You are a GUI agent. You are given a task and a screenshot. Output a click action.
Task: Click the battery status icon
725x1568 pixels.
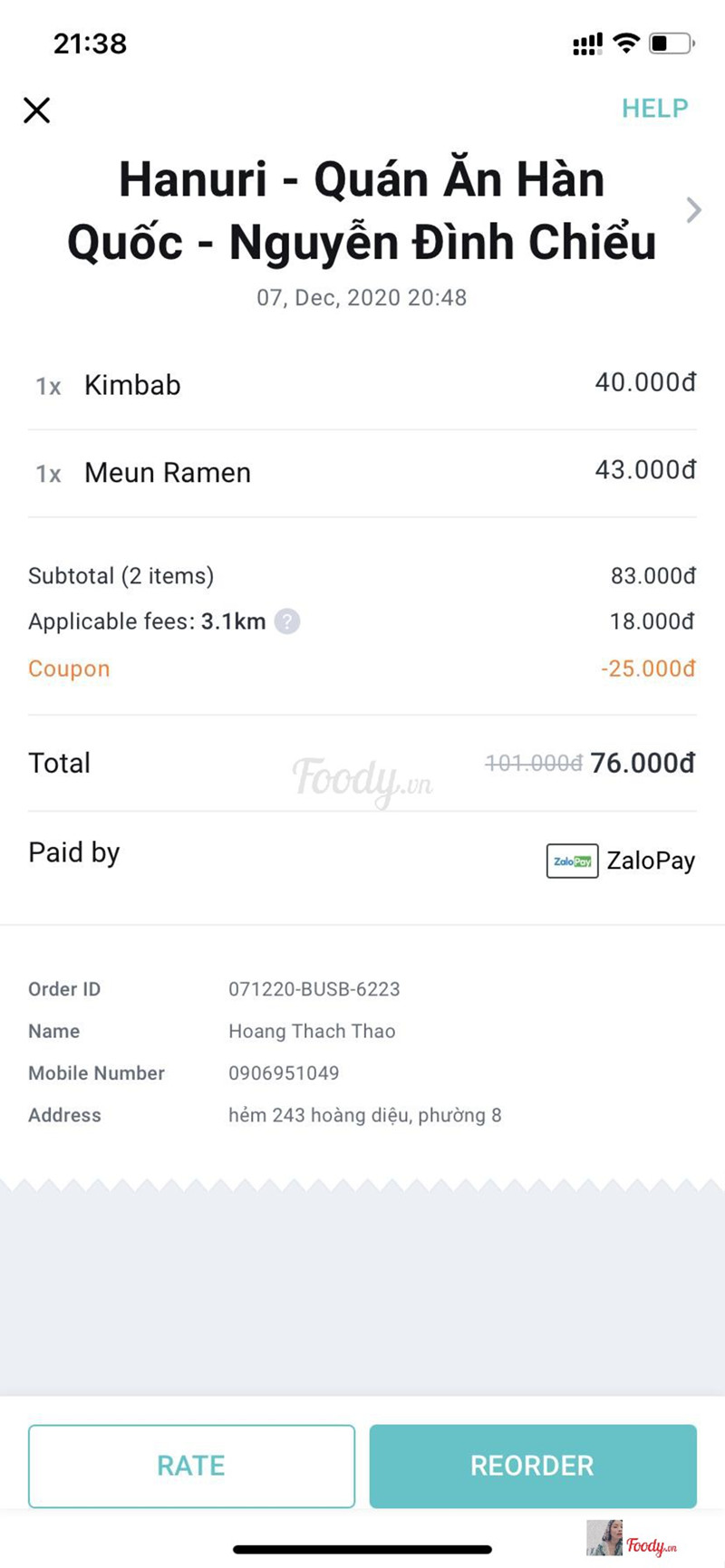pyautogui.click(x=672, y=43)
